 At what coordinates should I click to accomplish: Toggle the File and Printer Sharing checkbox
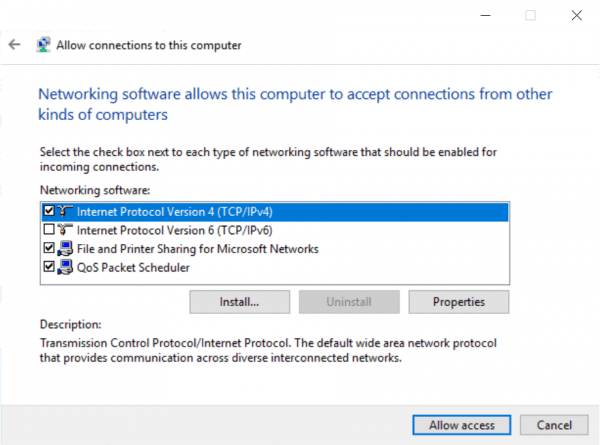click(x=49, y=249)
